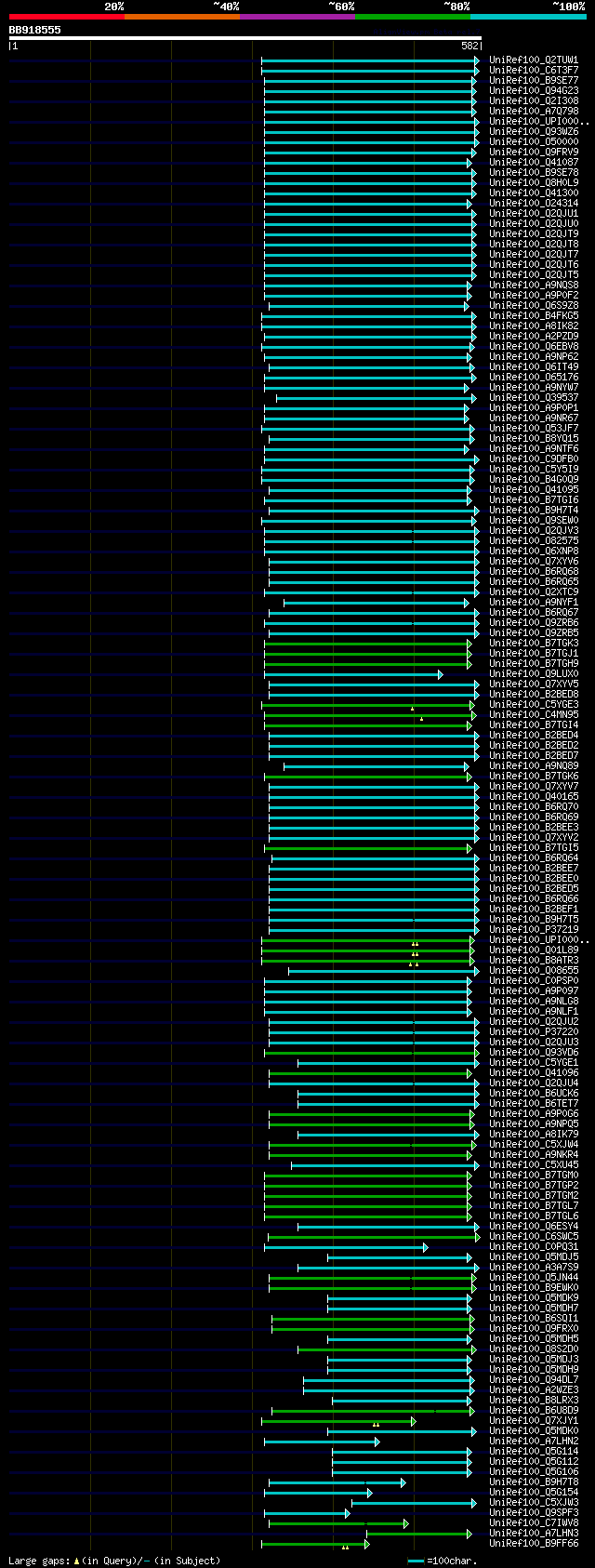Select hit UniRef100_A7LHN2
Viewport: 595px width, 1568px height.
[x=534, y=1441]
